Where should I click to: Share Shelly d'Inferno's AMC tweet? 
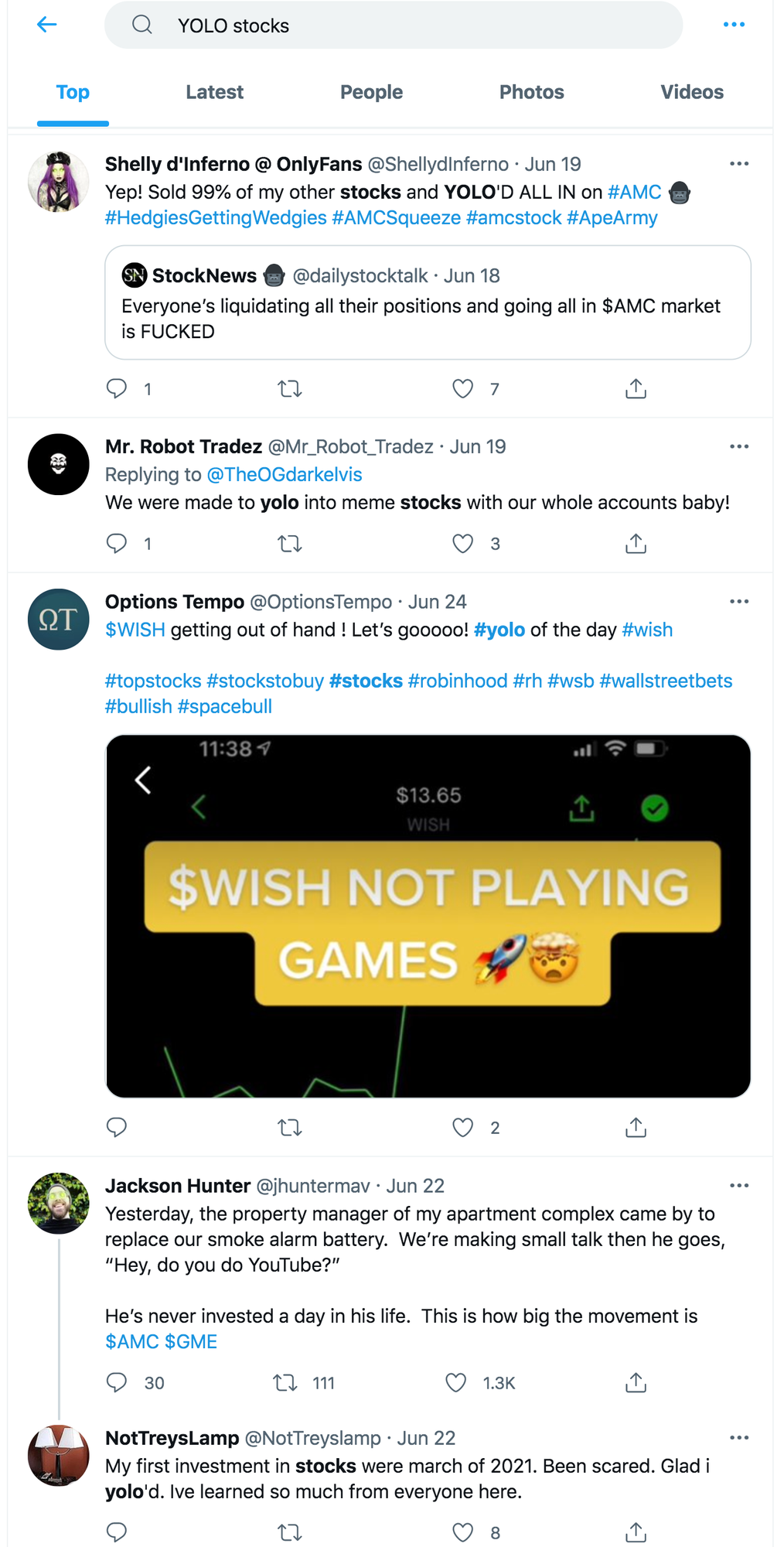635,389
